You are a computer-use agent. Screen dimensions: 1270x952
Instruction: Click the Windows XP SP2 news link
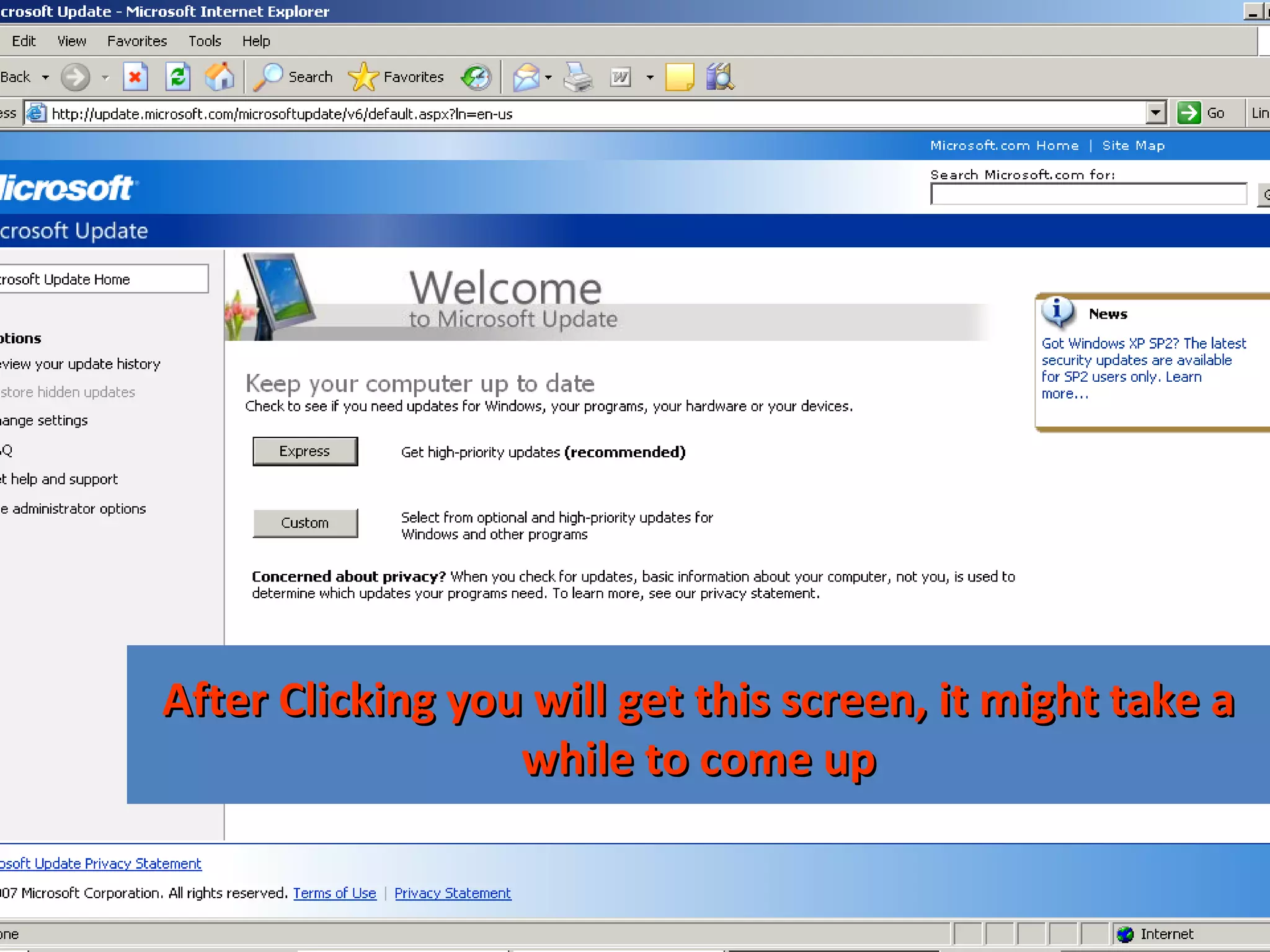click(1143, 368)
